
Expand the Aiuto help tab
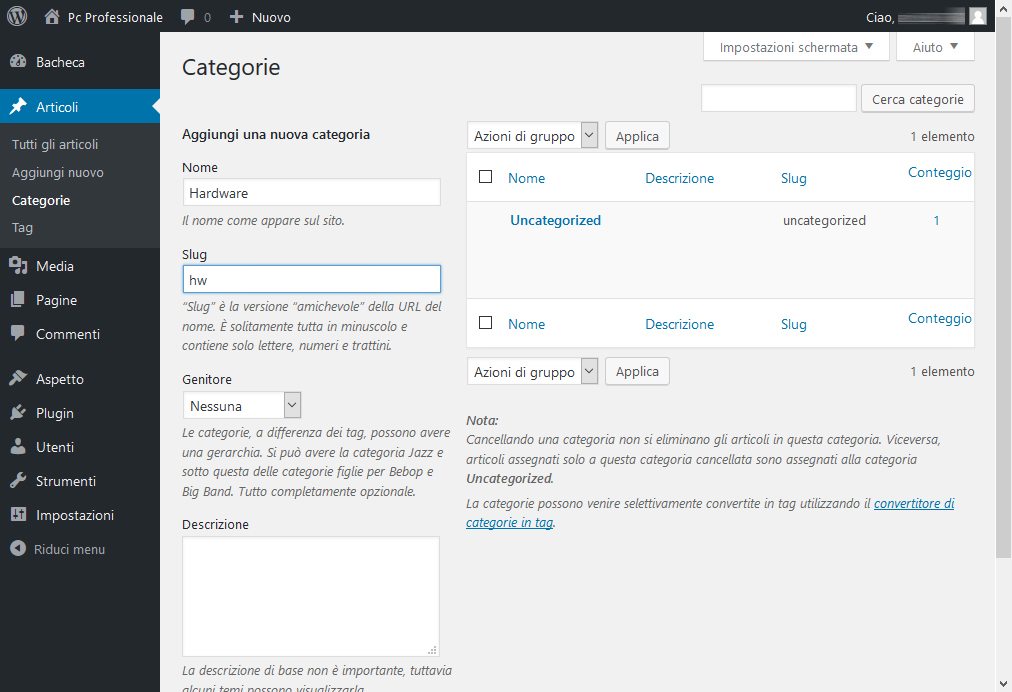click(x=935, y=47)
